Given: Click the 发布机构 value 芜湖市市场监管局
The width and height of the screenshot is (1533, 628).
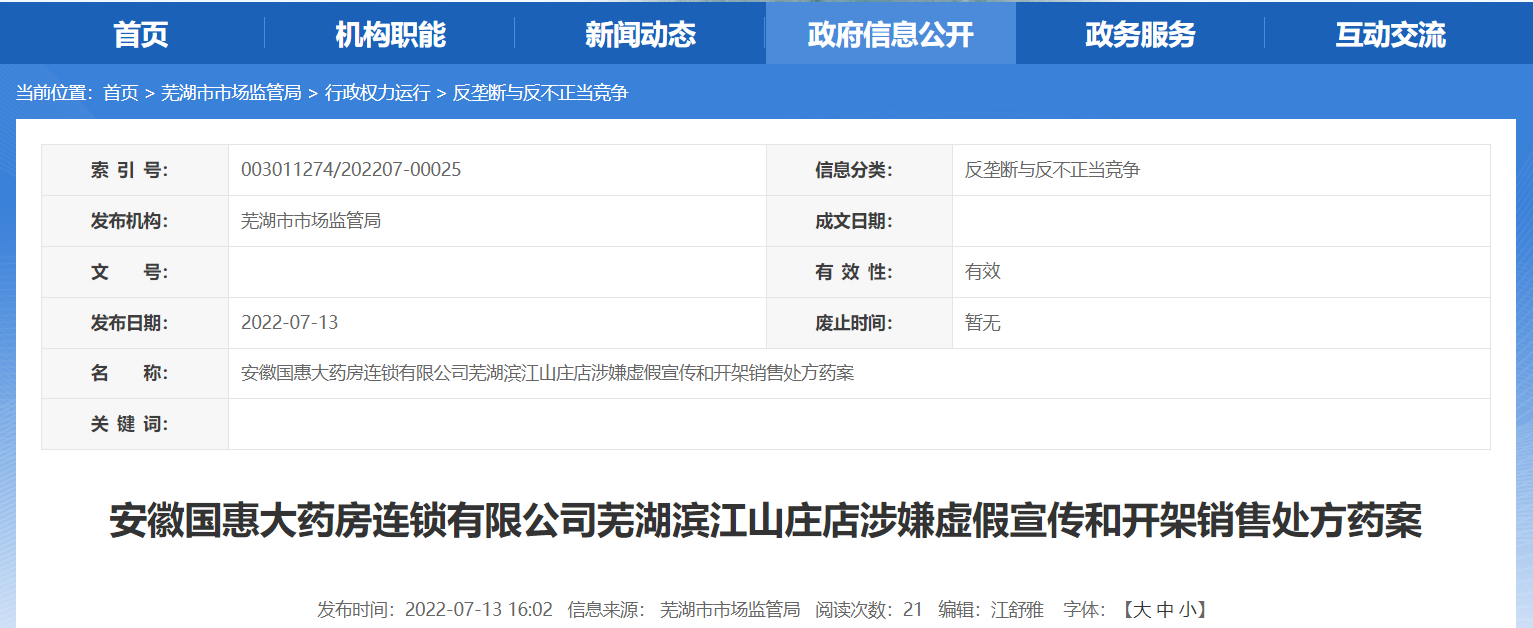Looking at the screenshot, I should [311, 221].
